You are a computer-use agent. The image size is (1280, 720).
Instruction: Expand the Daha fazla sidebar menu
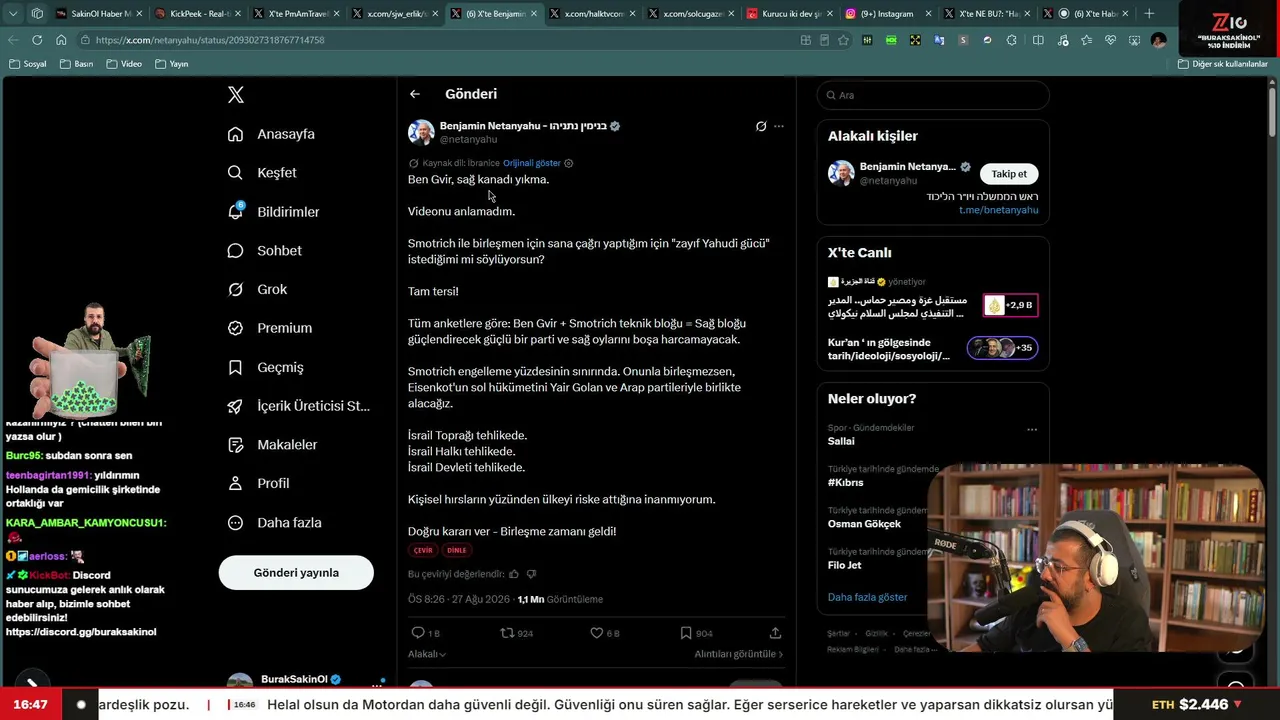click(275, 523)
